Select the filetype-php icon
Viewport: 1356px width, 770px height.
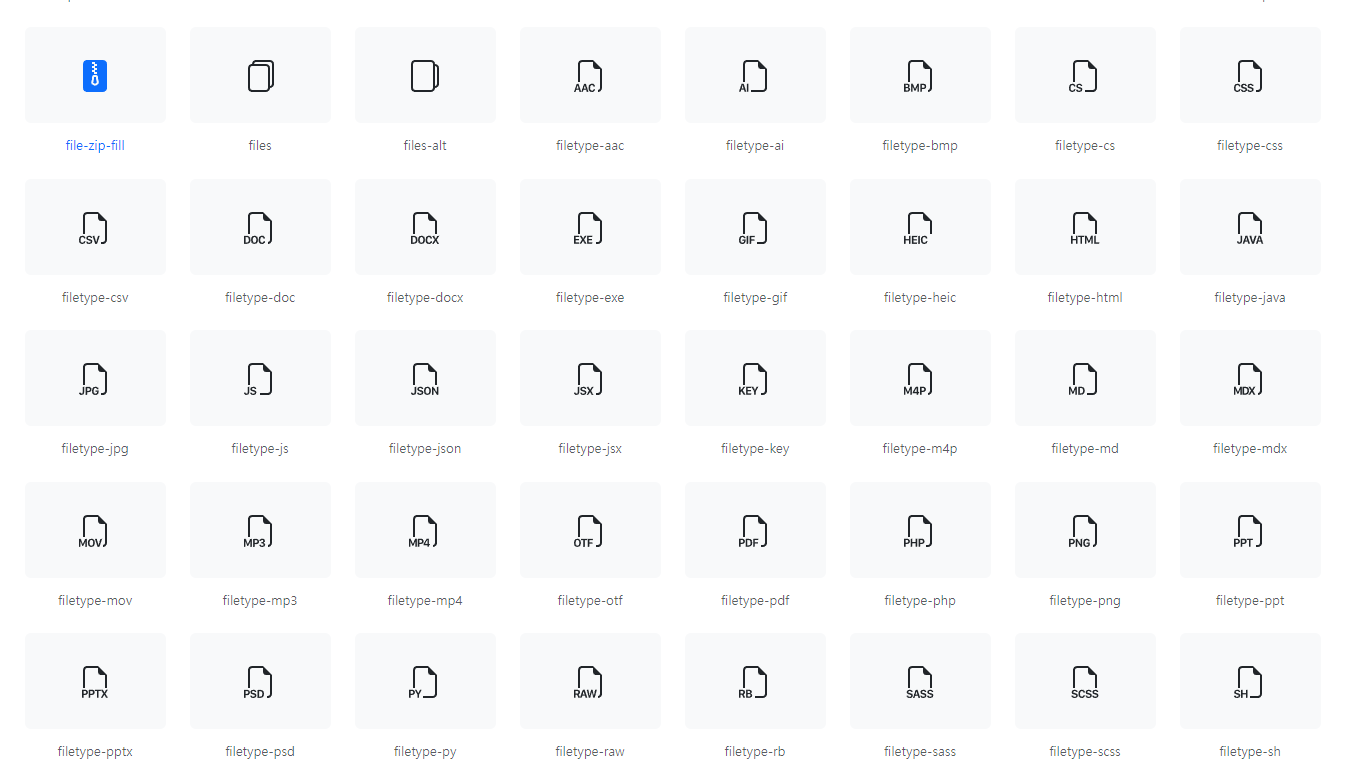point(920,531)
